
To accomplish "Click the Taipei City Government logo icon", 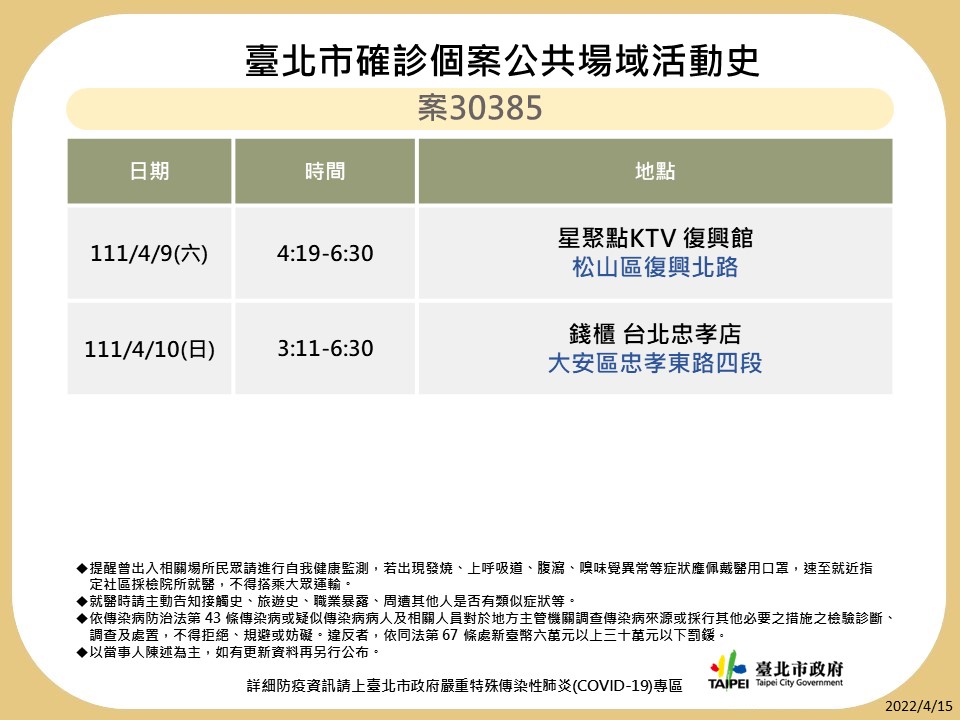I will point(728,671).
